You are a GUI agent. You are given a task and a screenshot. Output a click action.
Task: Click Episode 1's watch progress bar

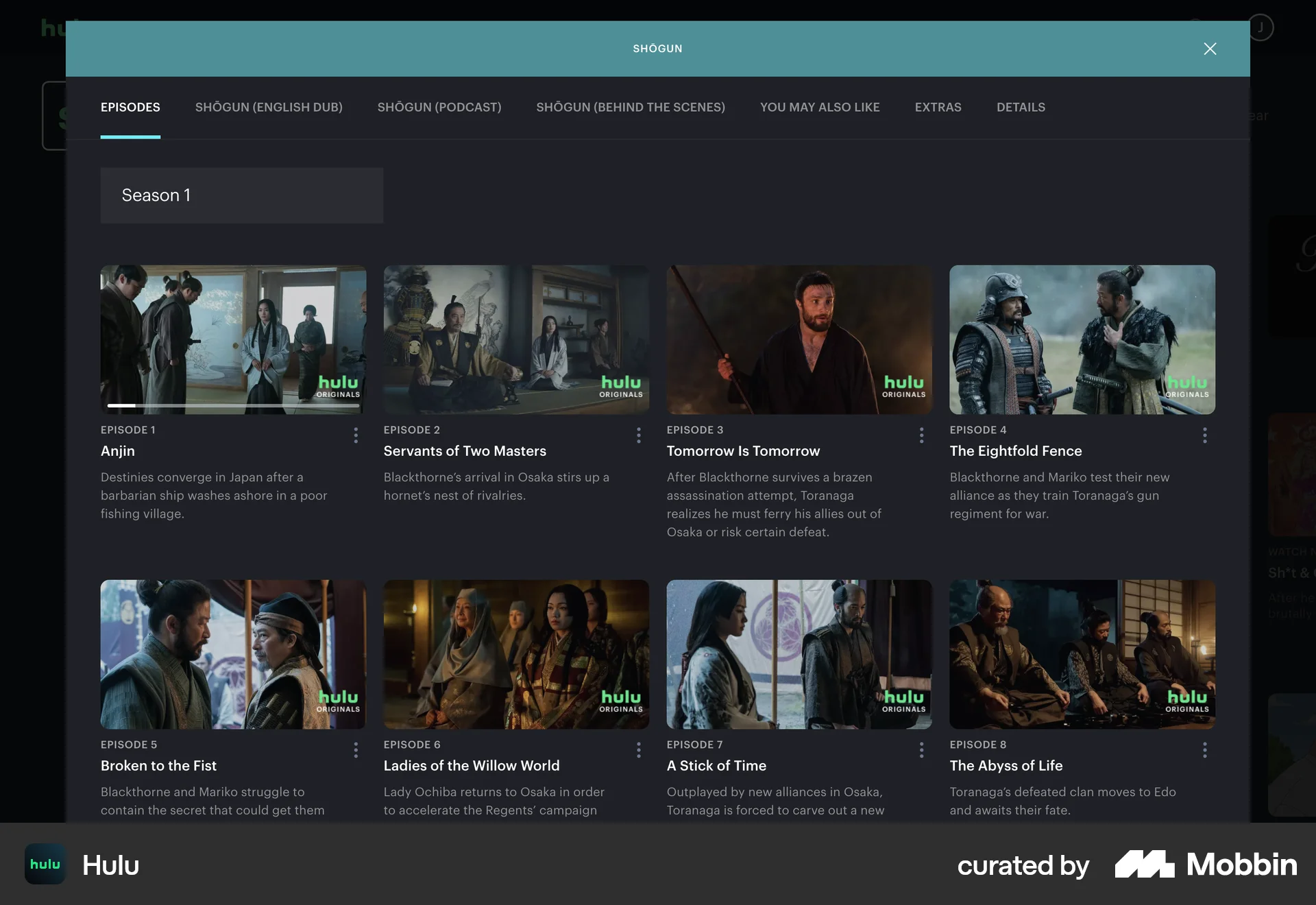tap(233, 406)
